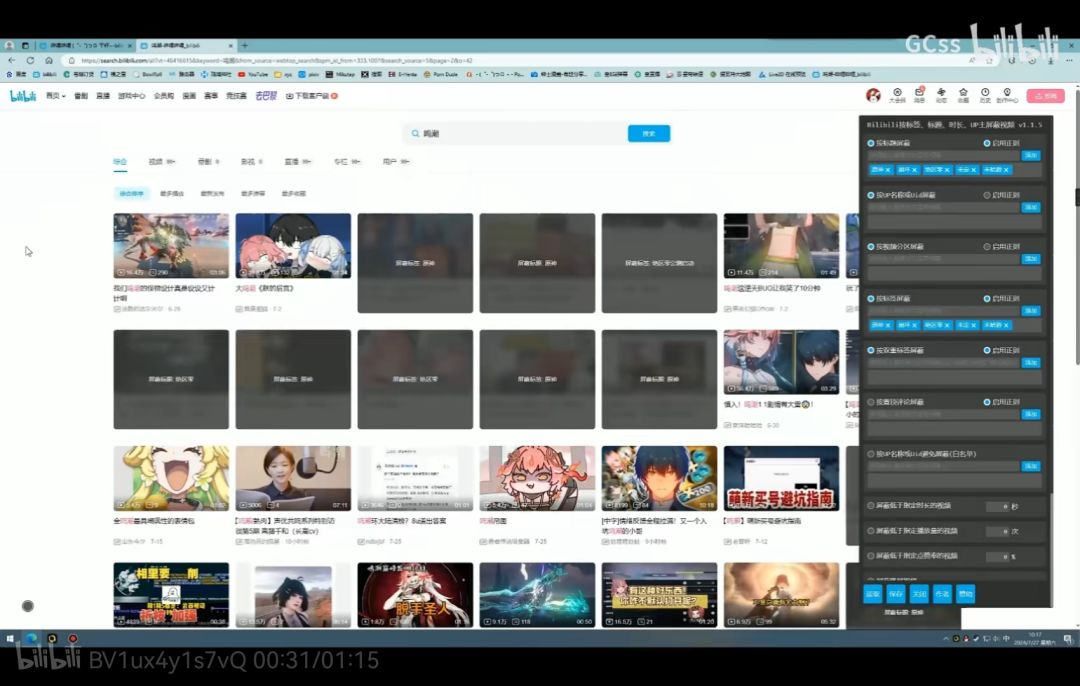Open the user avatar menu
This screenshot has height=686, width=1080.
873,96
